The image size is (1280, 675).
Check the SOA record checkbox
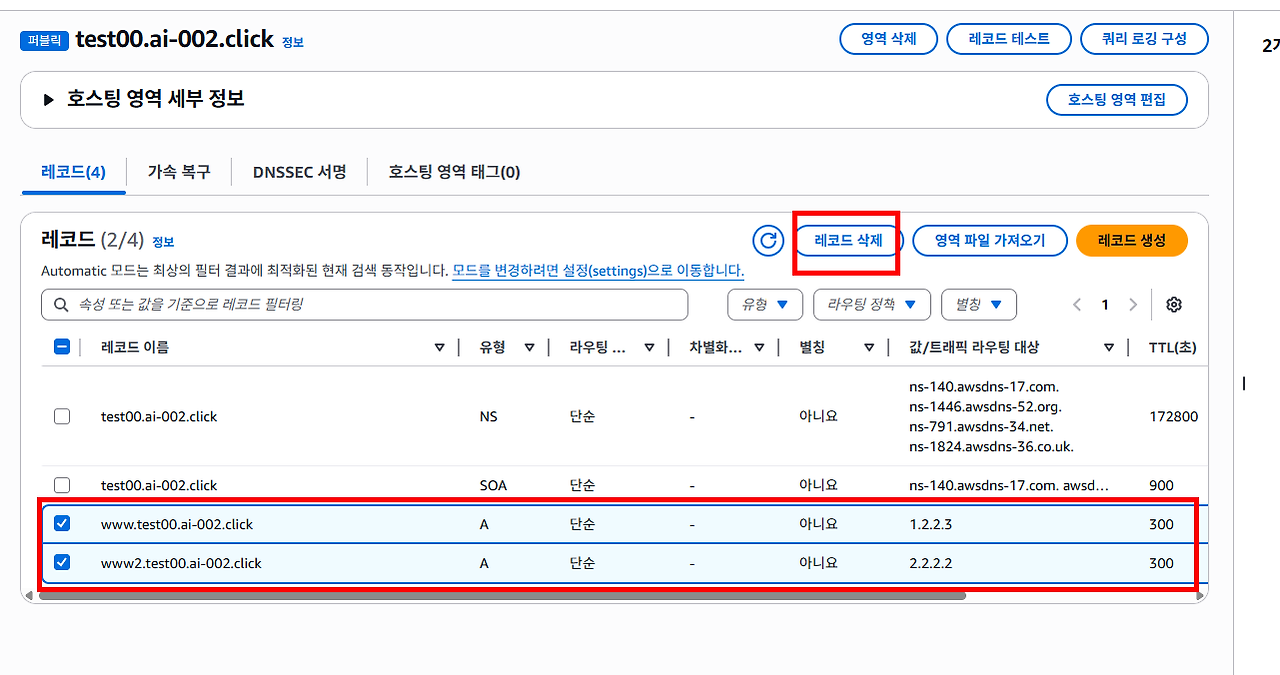tap(62, 485)
